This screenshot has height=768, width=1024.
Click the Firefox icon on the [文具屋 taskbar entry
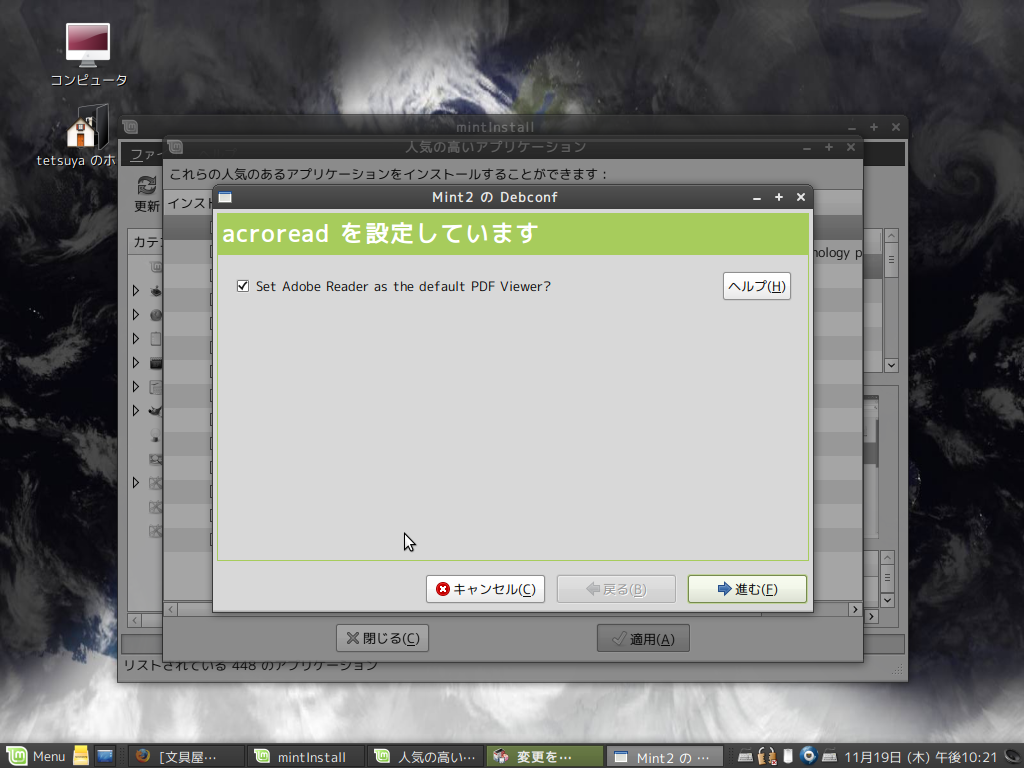pos(143,756)
